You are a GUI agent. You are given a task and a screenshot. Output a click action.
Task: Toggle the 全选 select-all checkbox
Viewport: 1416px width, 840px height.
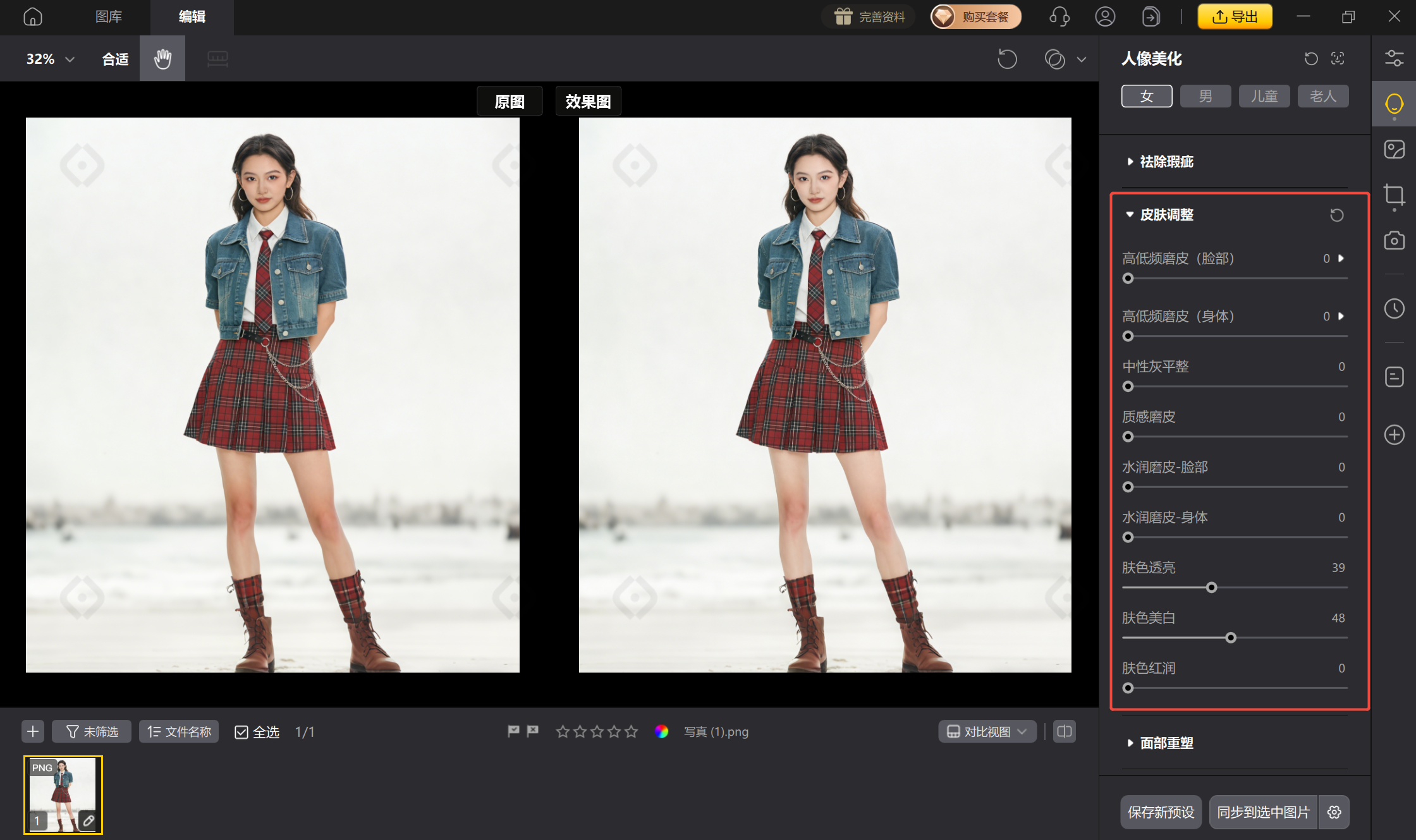click(241, 732)
